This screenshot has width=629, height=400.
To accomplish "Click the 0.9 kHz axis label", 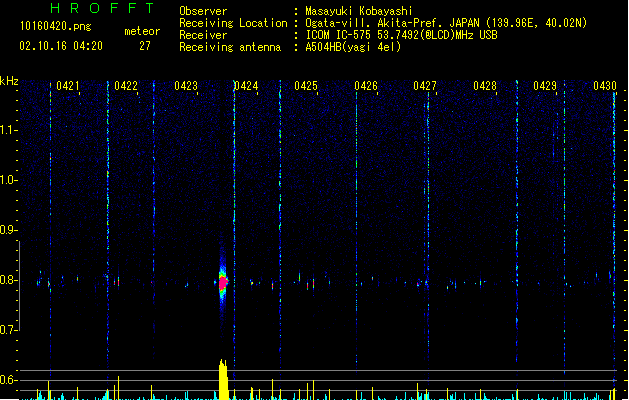I will click(x=8, y=230).
